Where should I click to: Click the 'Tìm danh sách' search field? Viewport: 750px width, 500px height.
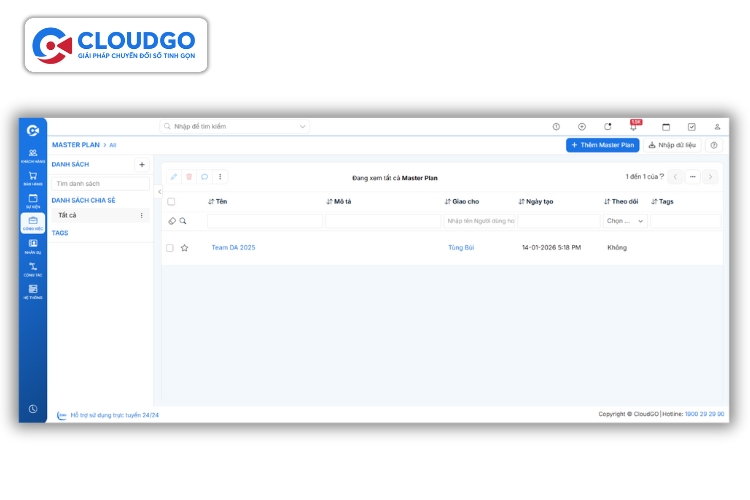101,184
